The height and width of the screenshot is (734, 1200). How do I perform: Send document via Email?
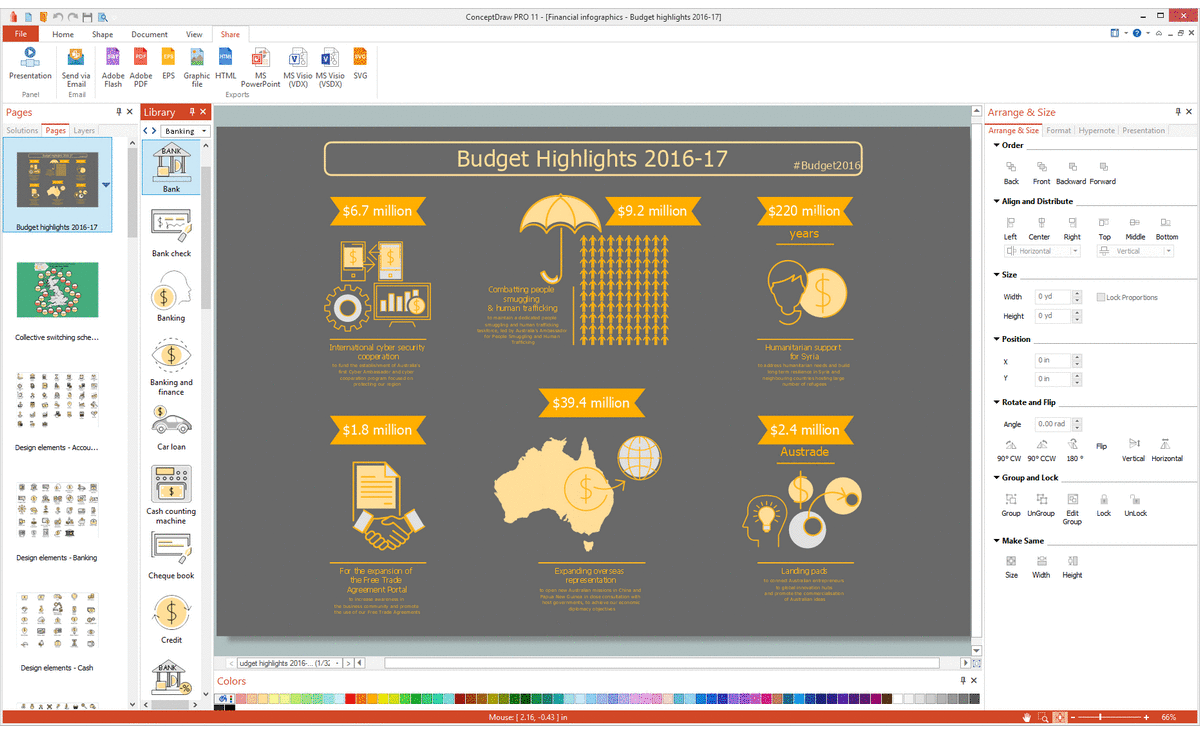pyautogui.click(x=76, y=67)
